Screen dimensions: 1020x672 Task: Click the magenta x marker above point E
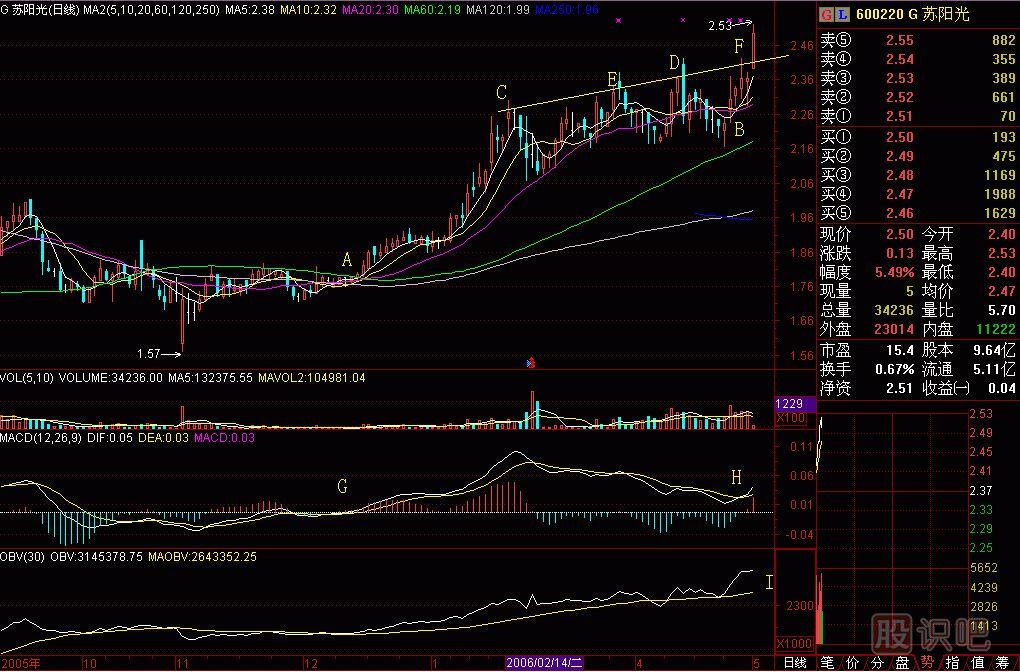(619, 20)
